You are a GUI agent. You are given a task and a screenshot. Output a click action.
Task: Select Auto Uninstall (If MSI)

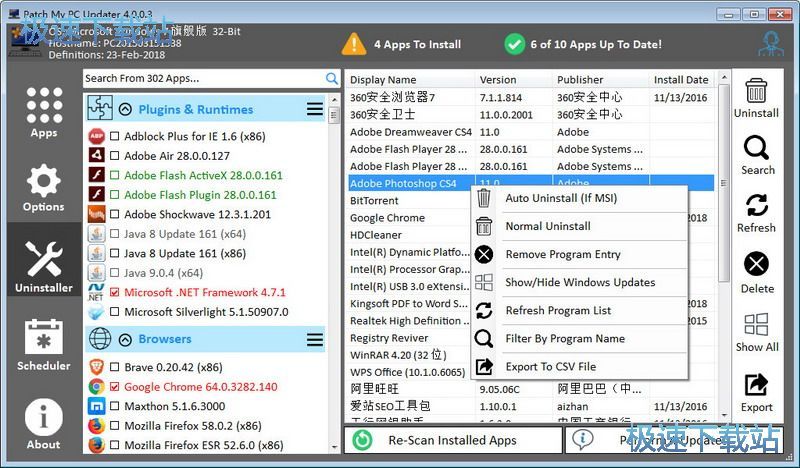tap(579, 198)
